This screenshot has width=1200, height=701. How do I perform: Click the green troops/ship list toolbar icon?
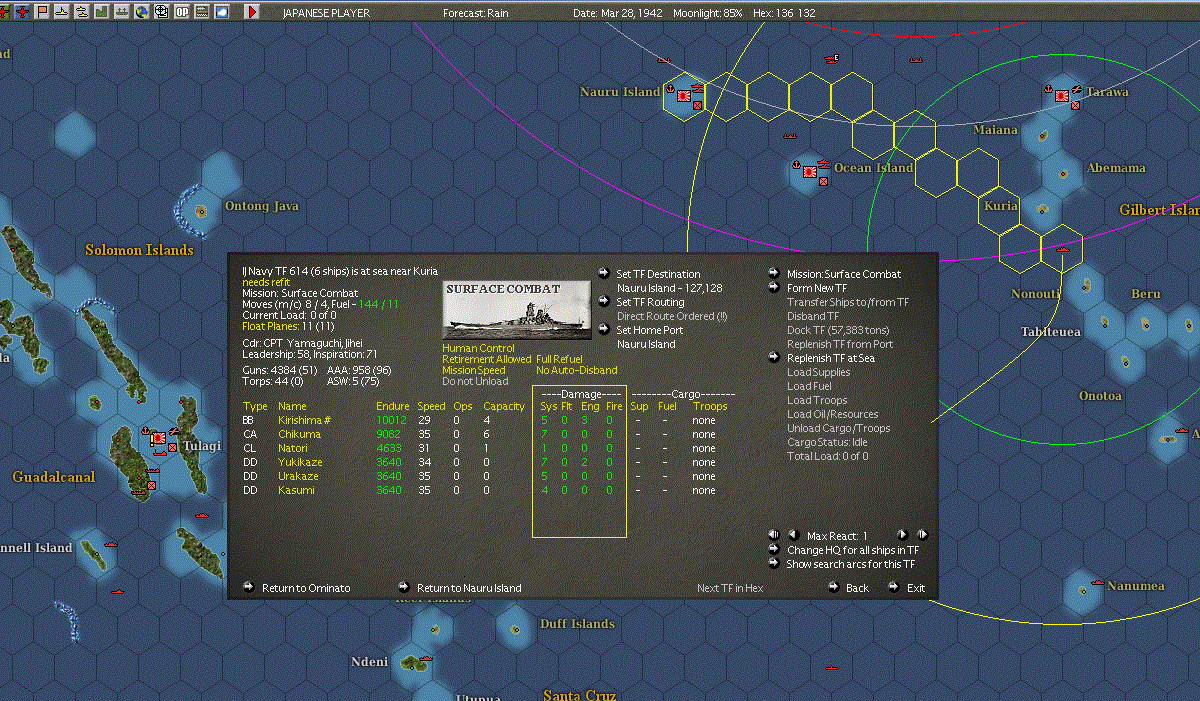point(122,12)
